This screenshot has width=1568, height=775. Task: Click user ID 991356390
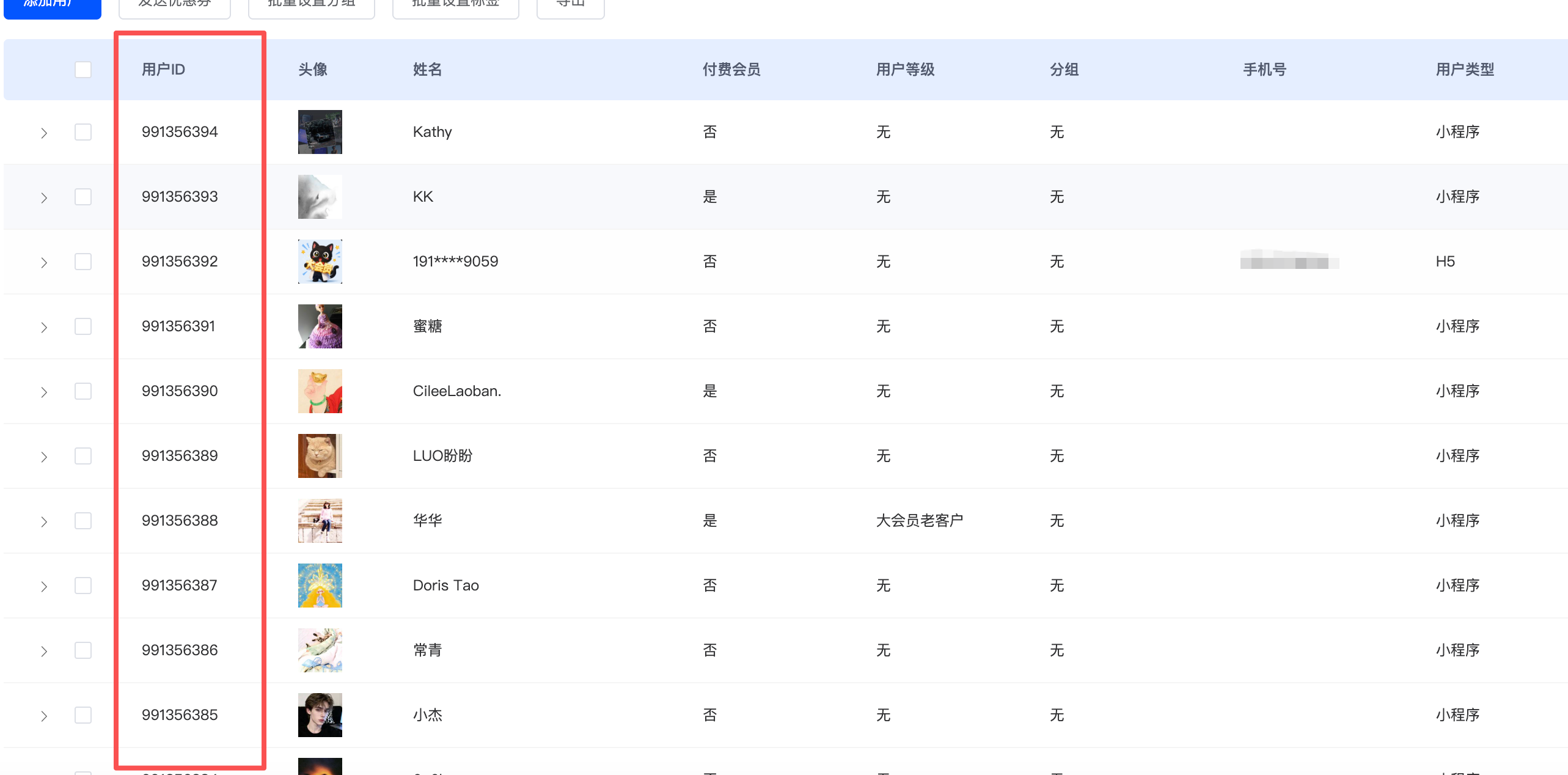click(180, 391)
